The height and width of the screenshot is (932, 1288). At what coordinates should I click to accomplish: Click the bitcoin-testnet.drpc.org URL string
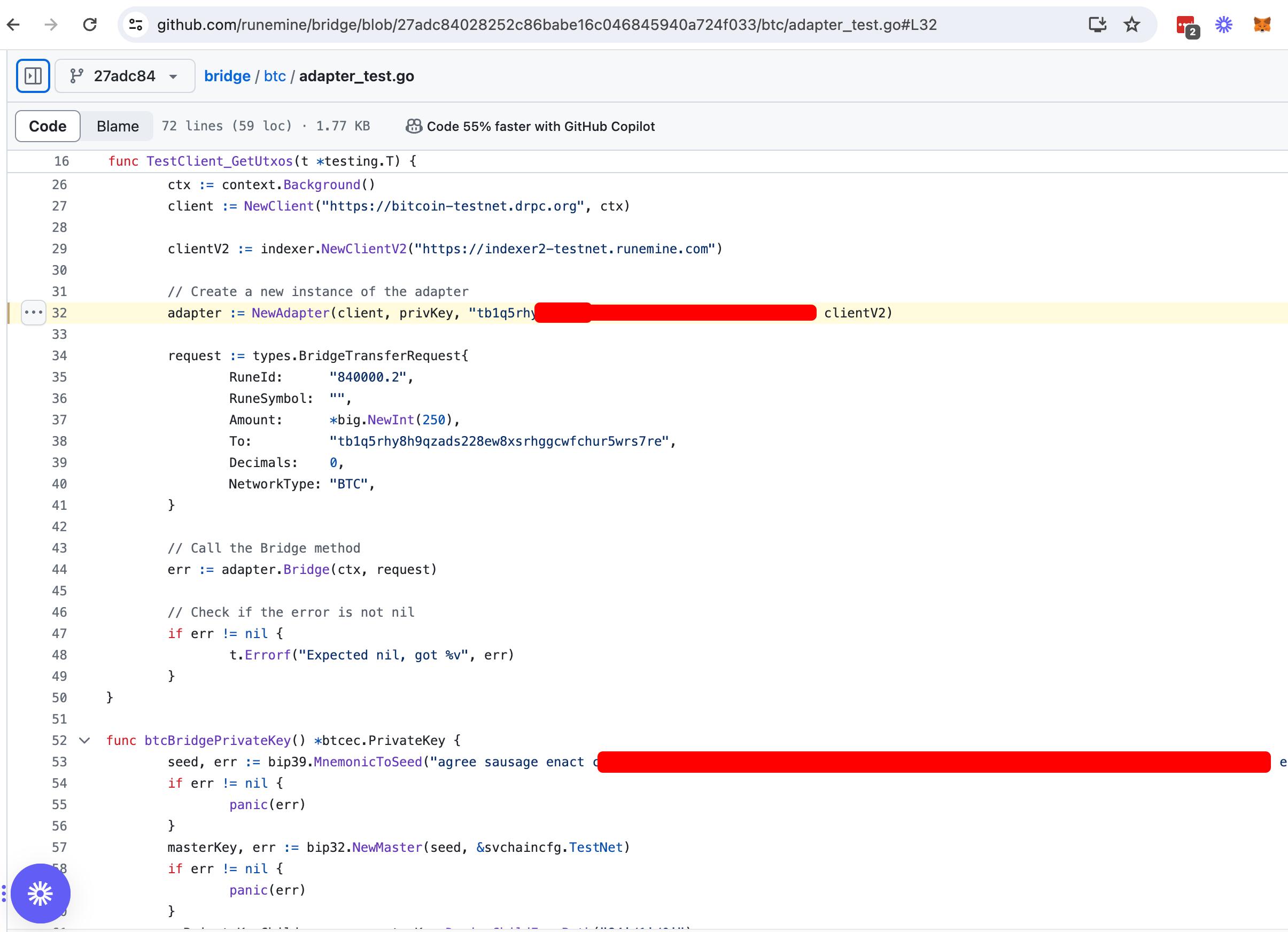(x=453, y=206)
